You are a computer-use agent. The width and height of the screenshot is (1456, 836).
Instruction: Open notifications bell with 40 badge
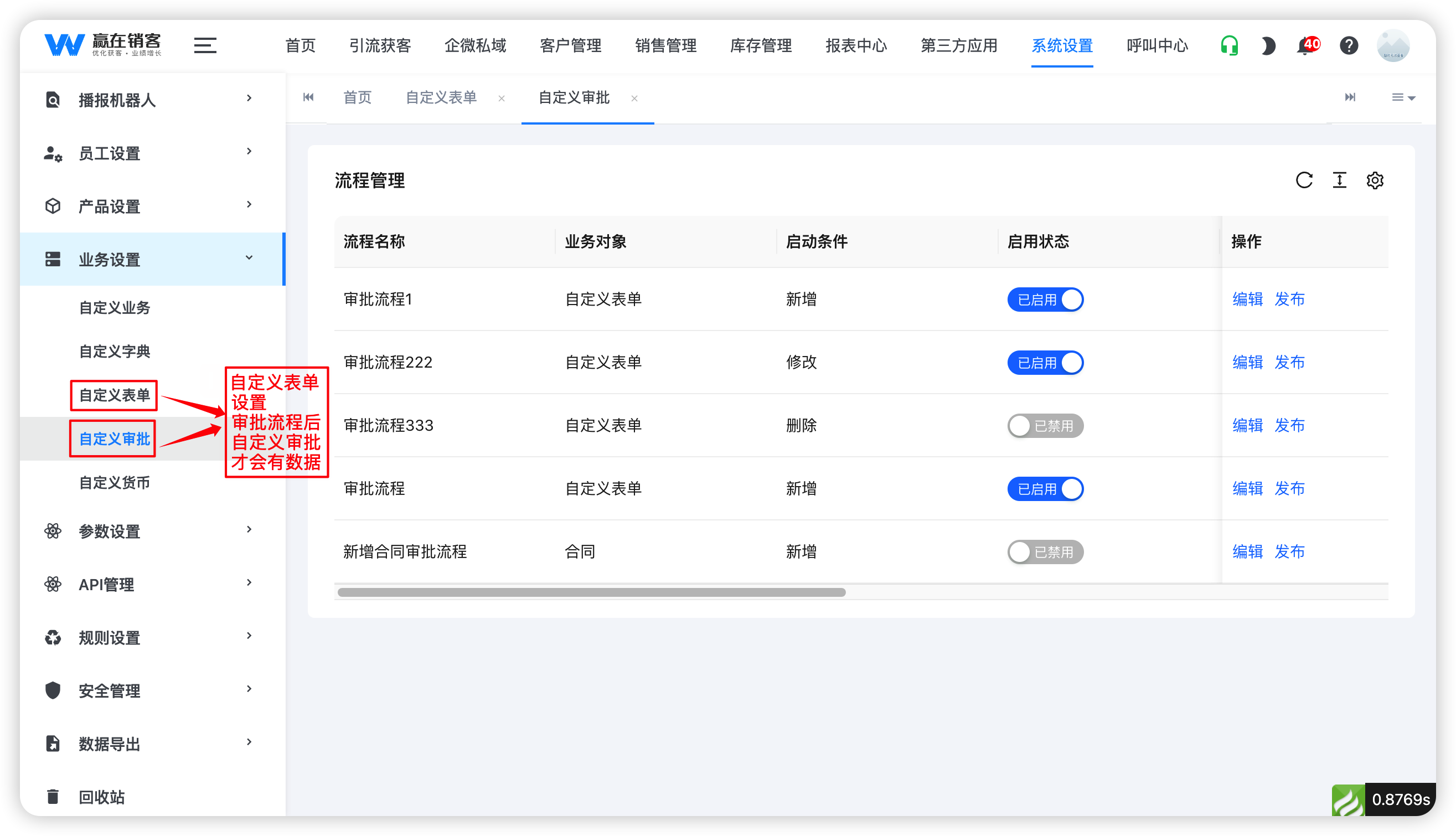pyautogui.click(x=1308, y=45)
